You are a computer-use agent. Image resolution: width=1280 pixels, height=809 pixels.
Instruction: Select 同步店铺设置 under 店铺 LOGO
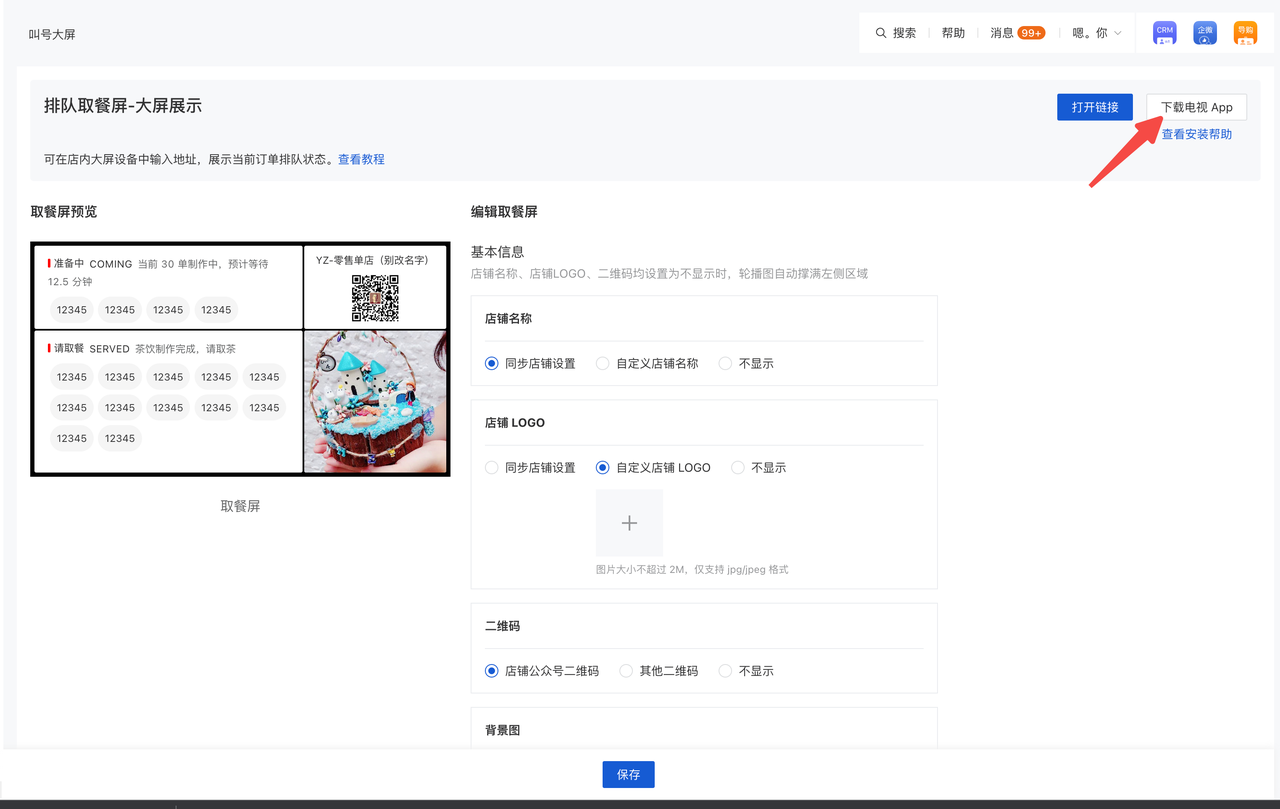[x=492, y=468]
